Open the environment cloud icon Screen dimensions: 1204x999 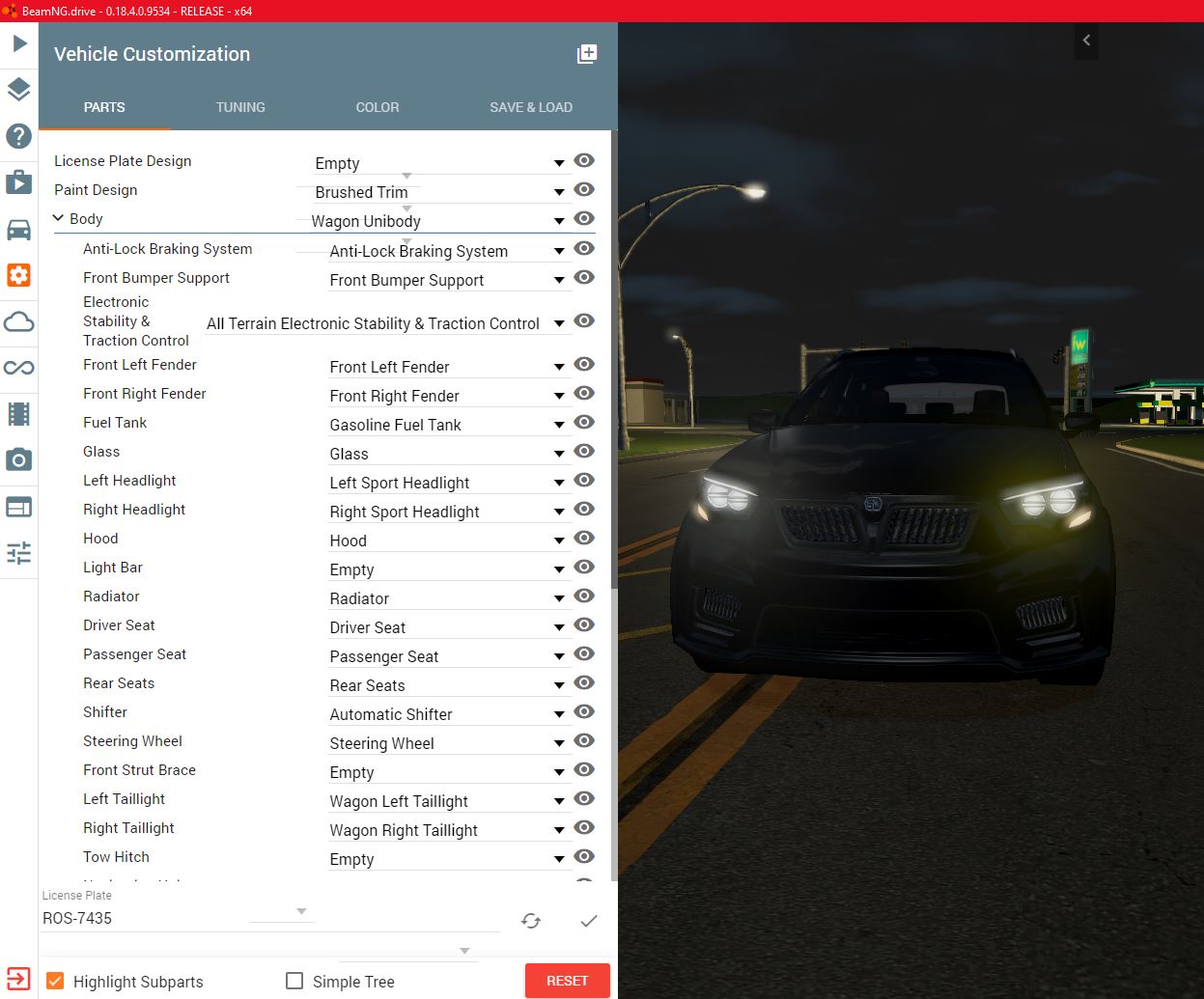click(x=19, y=321)
